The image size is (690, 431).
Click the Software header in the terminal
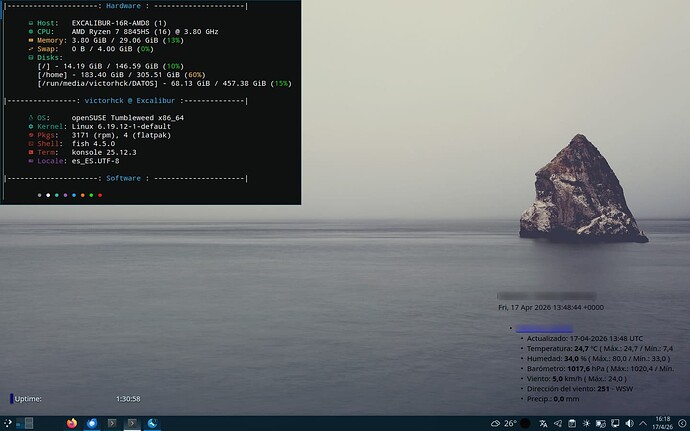[x=123, y=178]
